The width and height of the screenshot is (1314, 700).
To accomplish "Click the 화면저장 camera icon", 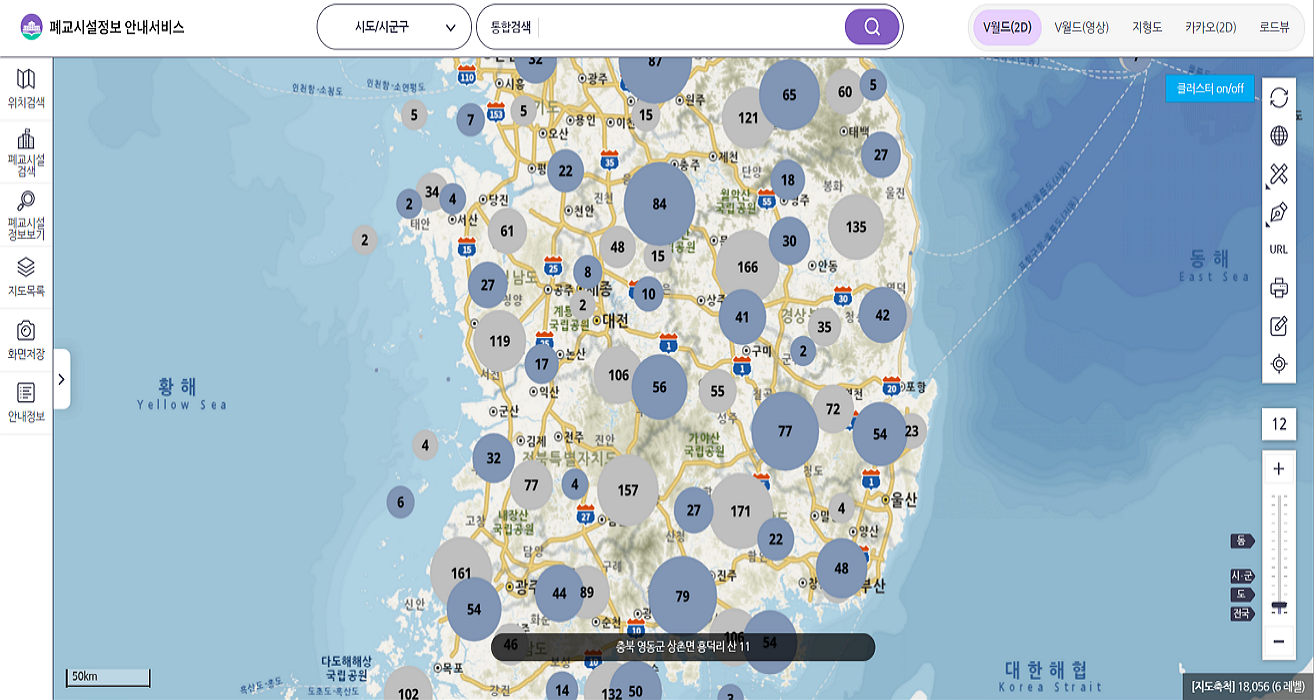I will pos(26,338).
